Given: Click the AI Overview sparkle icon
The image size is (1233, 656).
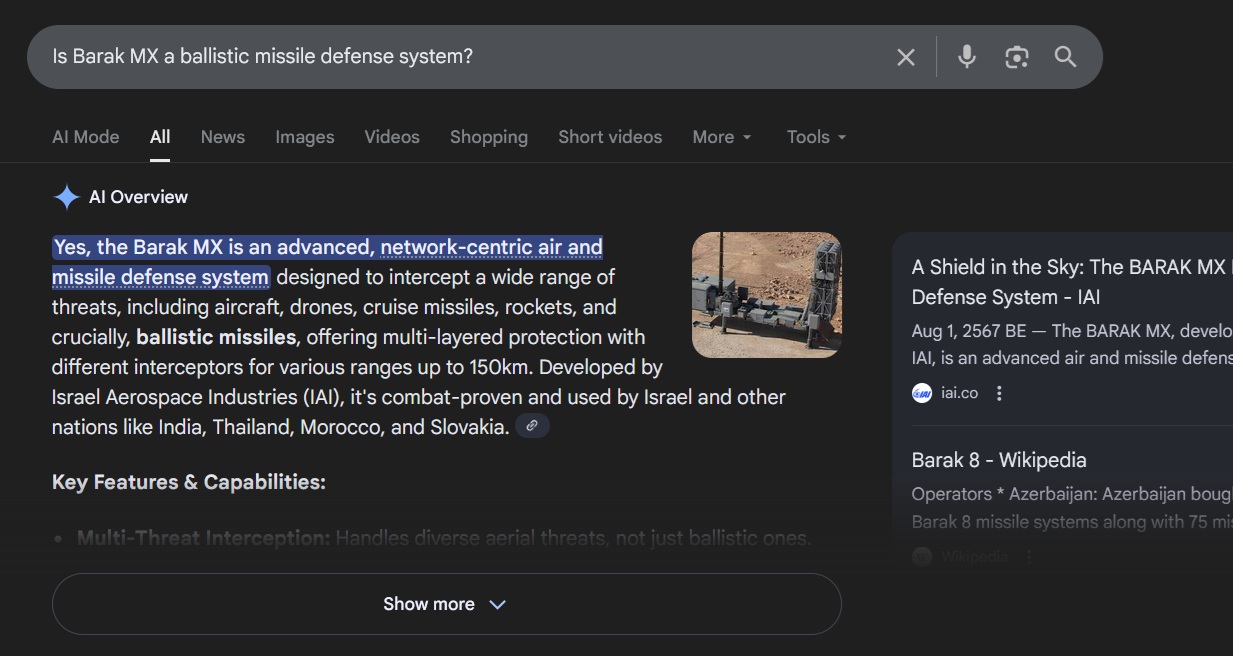Looking at the screenshot, I should coord(66,197).
